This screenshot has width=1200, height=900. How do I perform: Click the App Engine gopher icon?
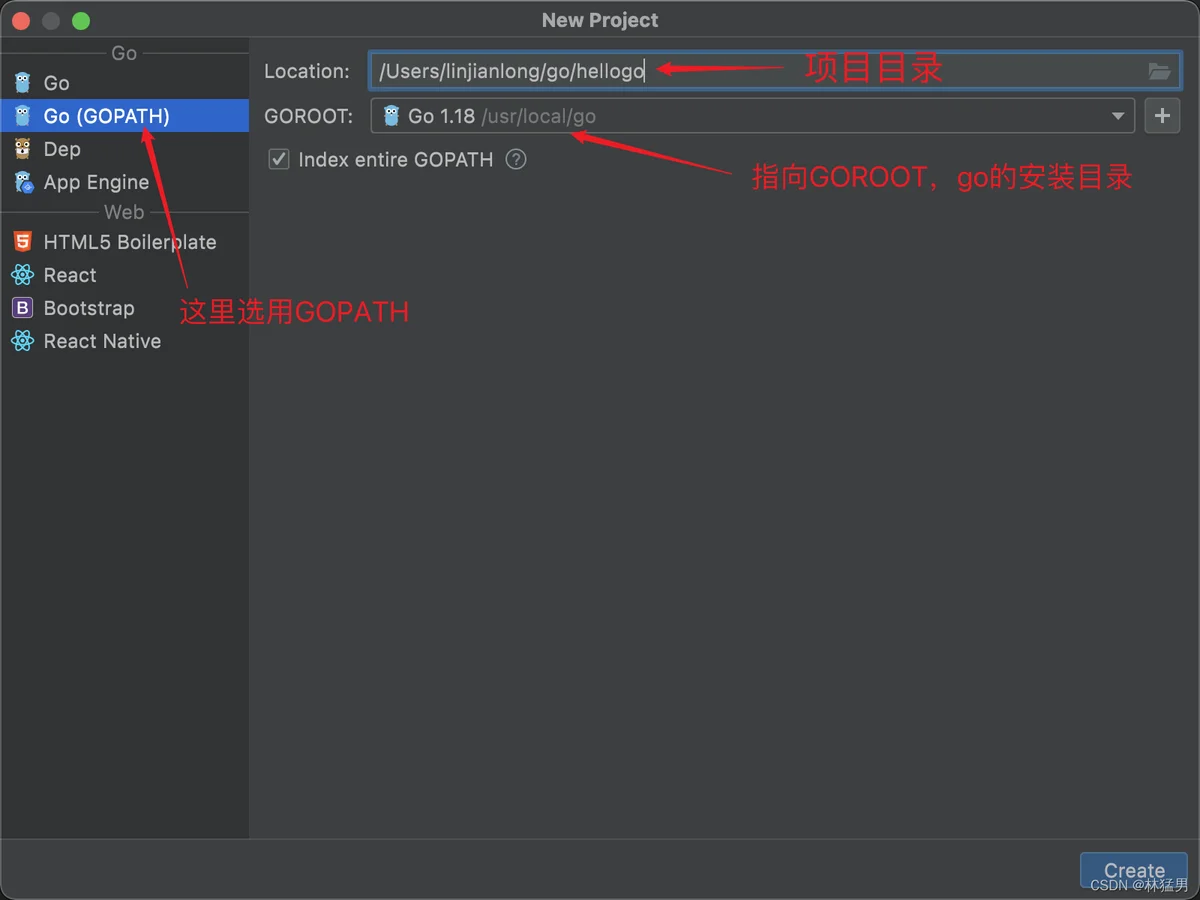coord(23,182)
